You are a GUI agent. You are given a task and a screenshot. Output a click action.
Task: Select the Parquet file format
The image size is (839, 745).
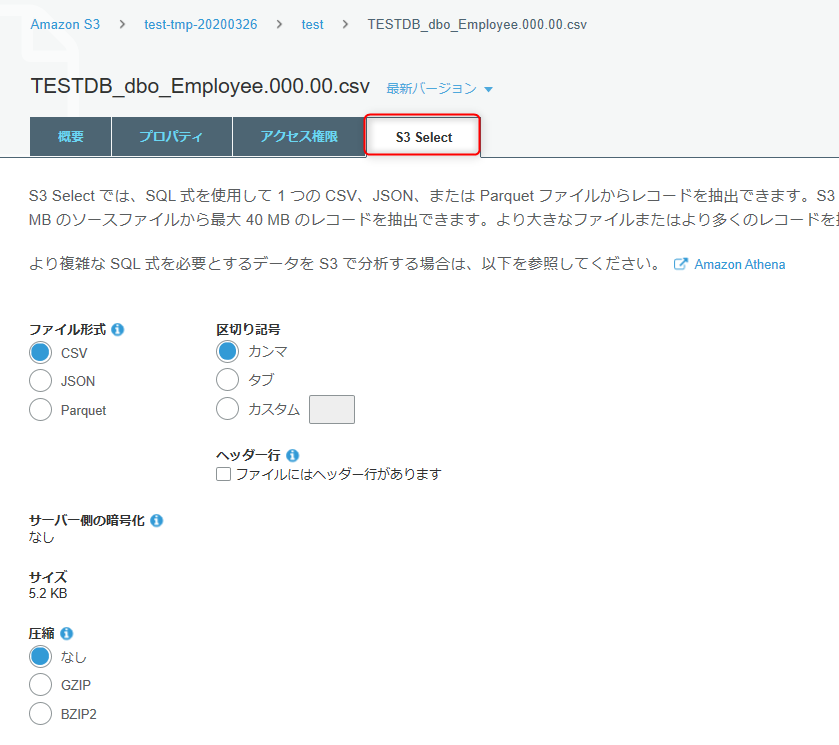point(40,410)
